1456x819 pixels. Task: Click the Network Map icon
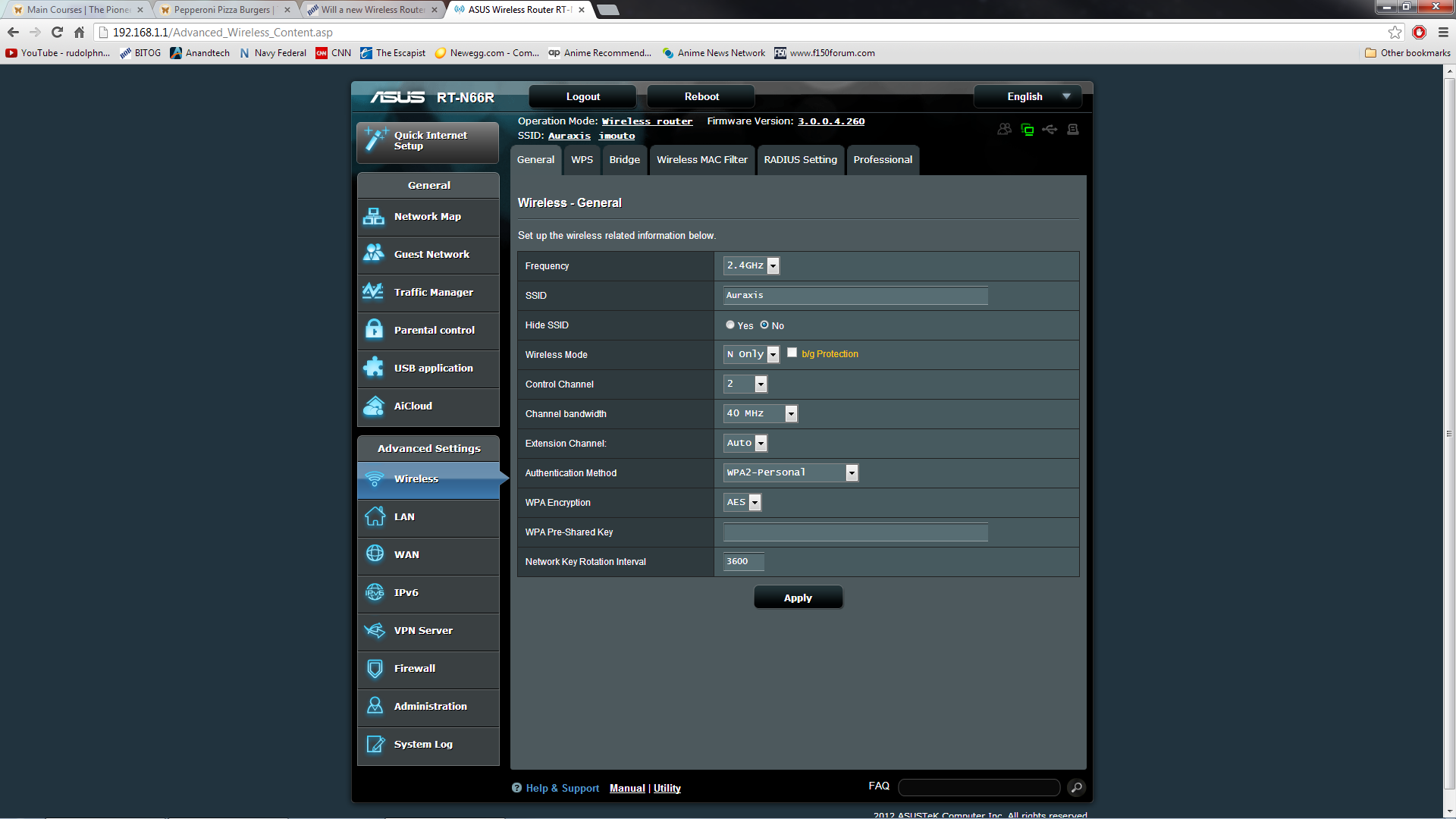(374, 217)
